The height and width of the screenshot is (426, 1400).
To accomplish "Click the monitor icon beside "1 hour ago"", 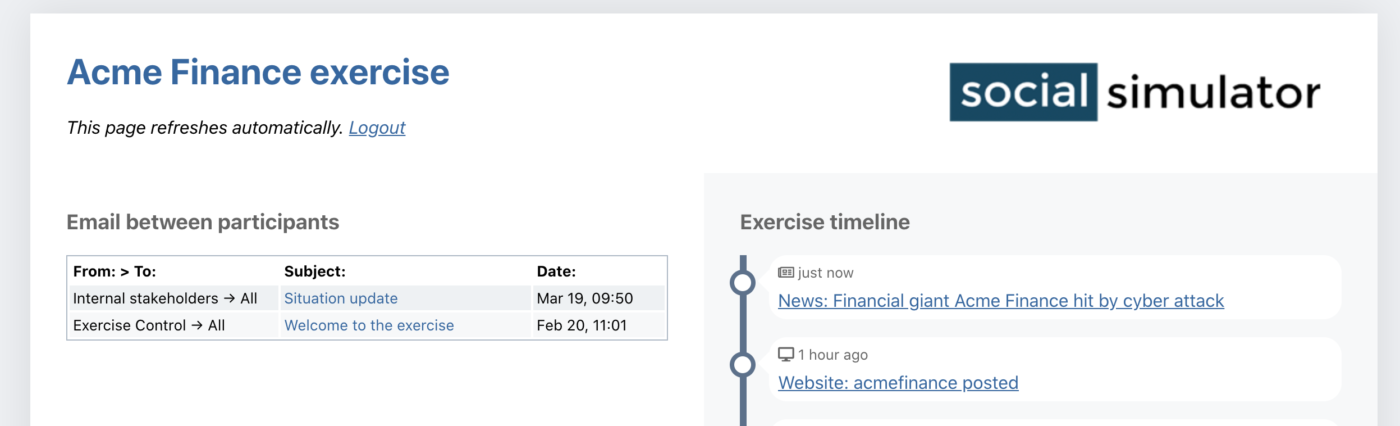I will point(786,355).
